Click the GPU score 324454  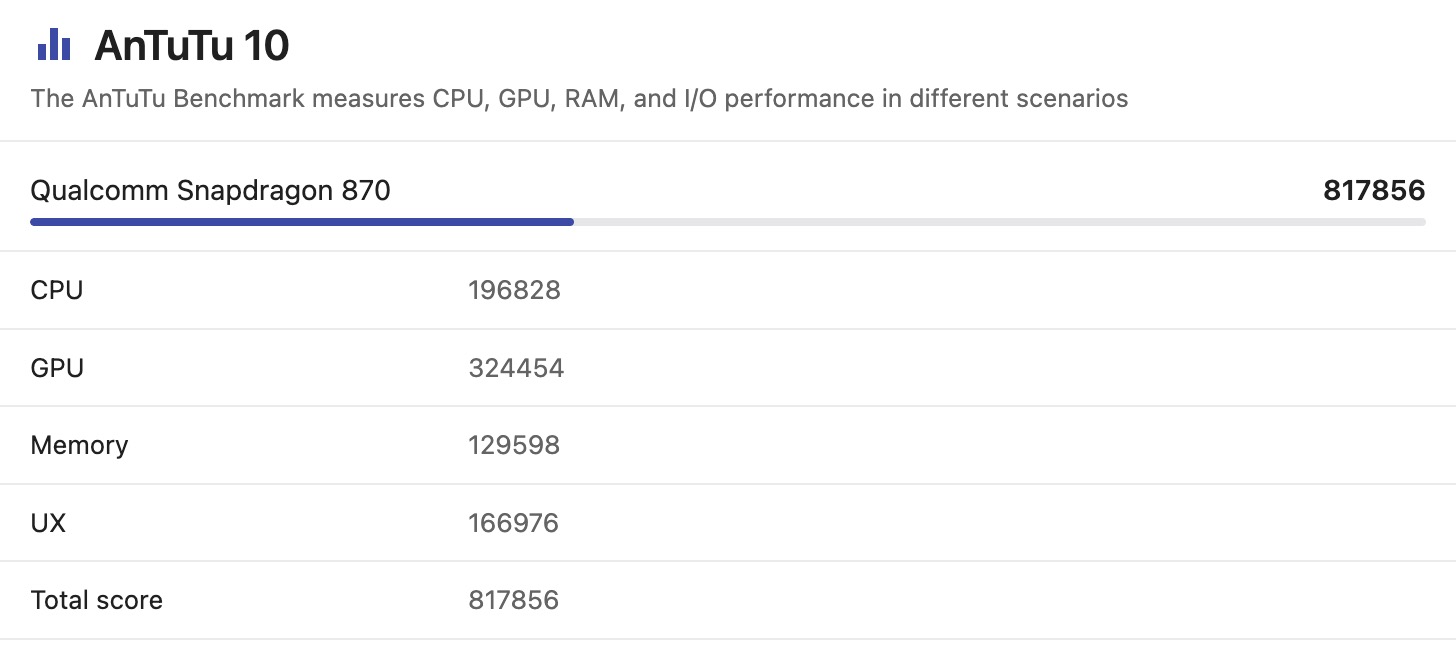click(x=516, y=368)
